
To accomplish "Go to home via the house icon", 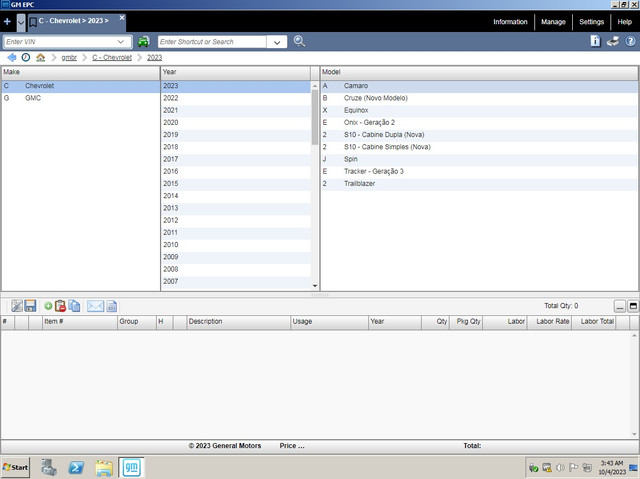I will 40,58.
